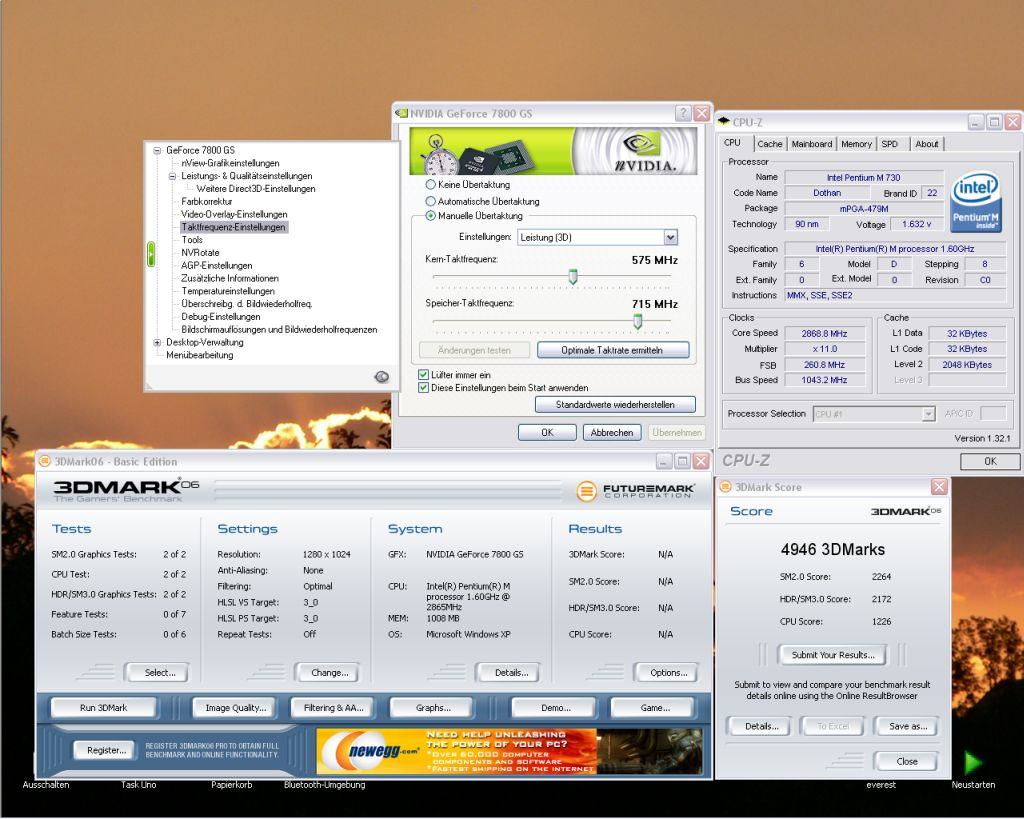Switch to the Memory tab in CPU-Z

856,144
